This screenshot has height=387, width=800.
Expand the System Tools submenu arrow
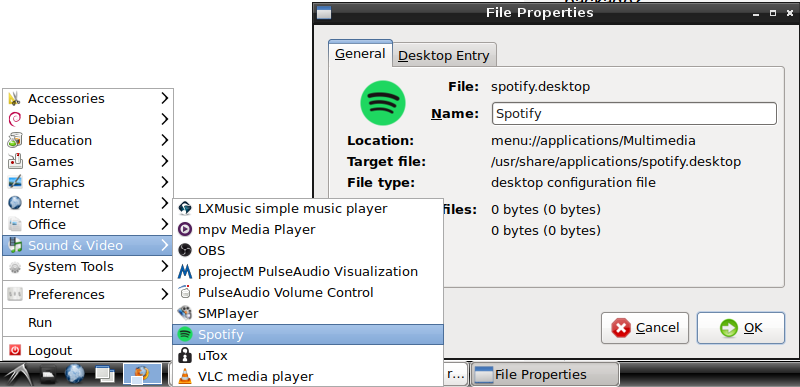(x=164, y=266)
